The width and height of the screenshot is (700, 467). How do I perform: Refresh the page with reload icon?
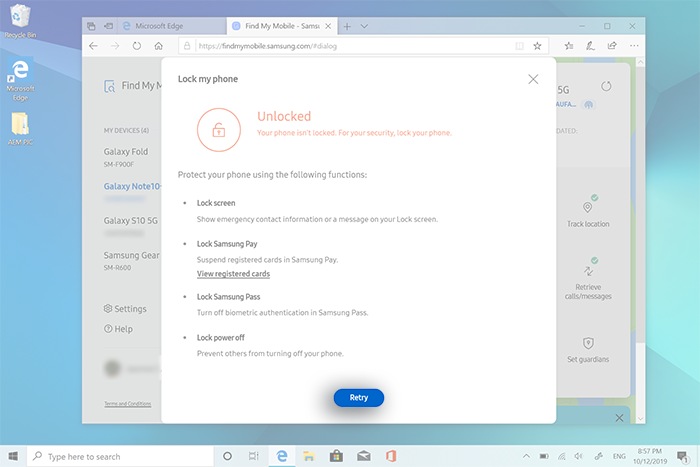click(x=137, y=46)
